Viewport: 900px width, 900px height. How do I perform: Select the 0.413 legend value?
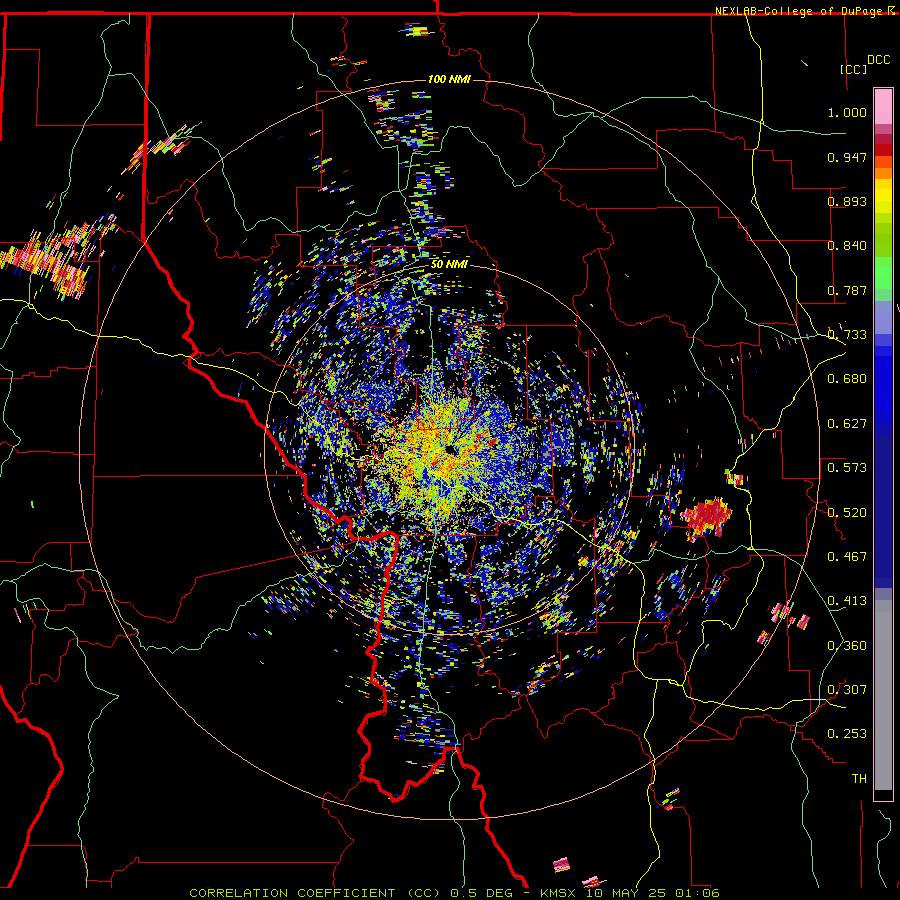(847, 601)
